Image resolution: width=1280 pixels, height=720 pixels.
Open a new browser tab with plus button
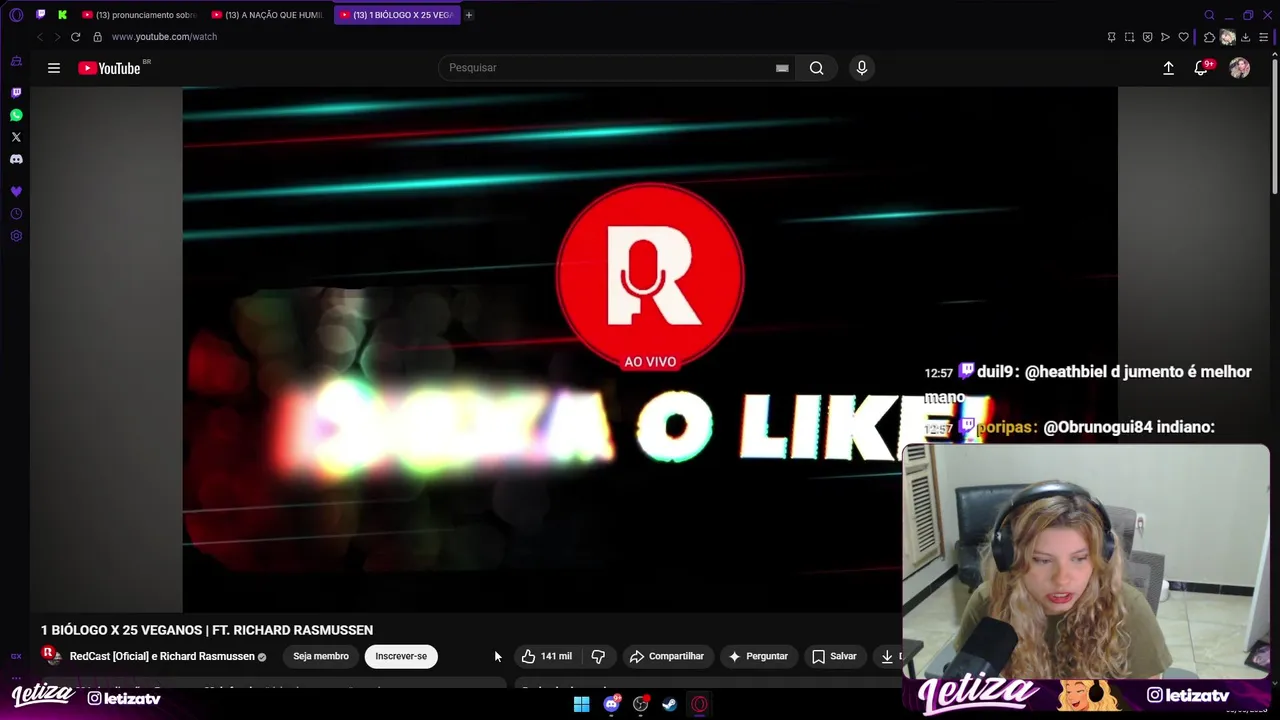point(469,15)
